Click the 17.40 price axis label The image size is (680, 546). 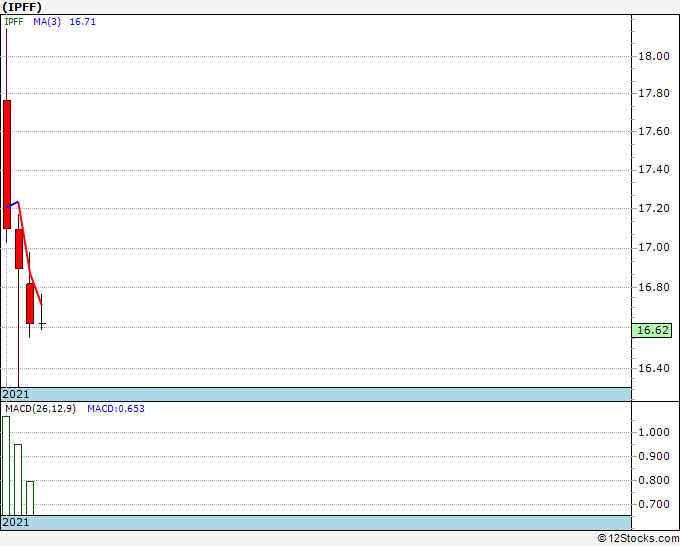pos(654,169)
